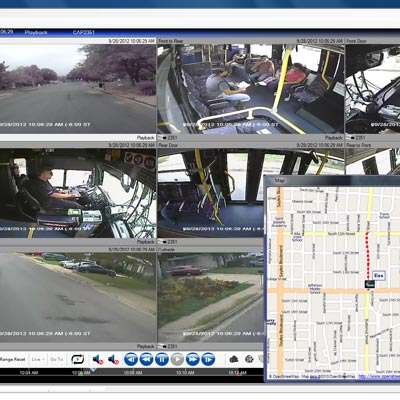The height and width of the screenshot is (400, 400).
Task: Click the green marker on timeline
Action: point(80,375)
